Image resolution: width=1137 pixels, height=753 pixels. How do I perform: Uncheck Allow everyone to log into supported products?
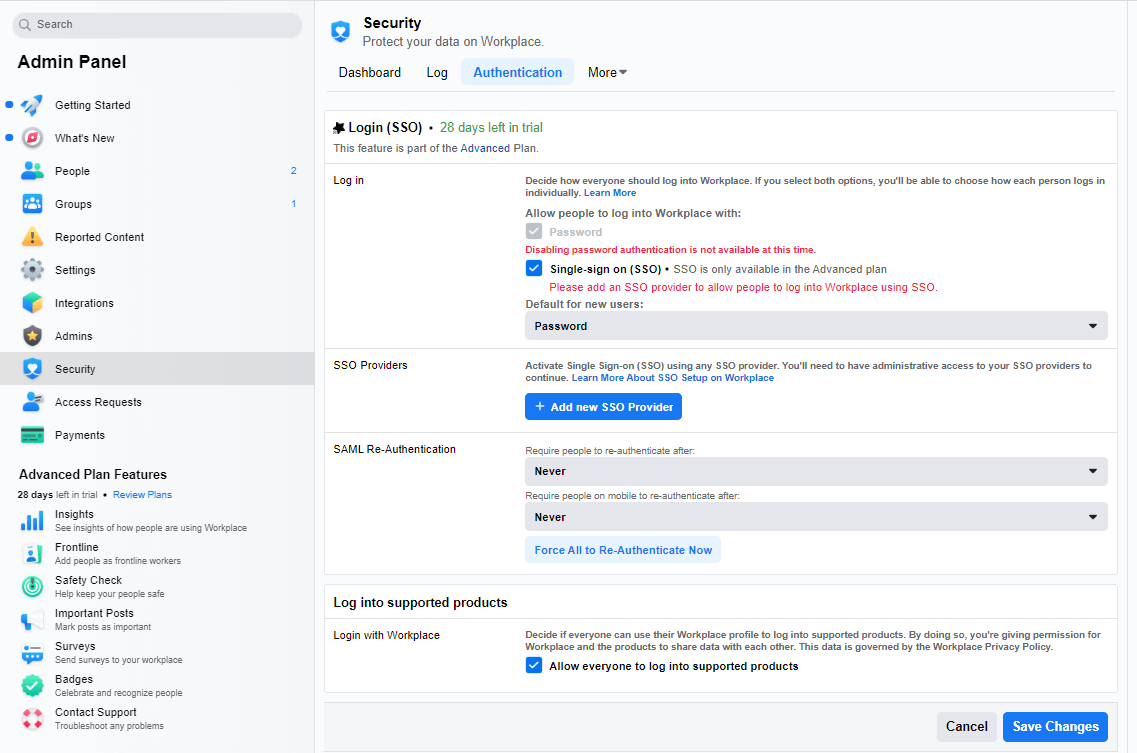tap(534, 665)
